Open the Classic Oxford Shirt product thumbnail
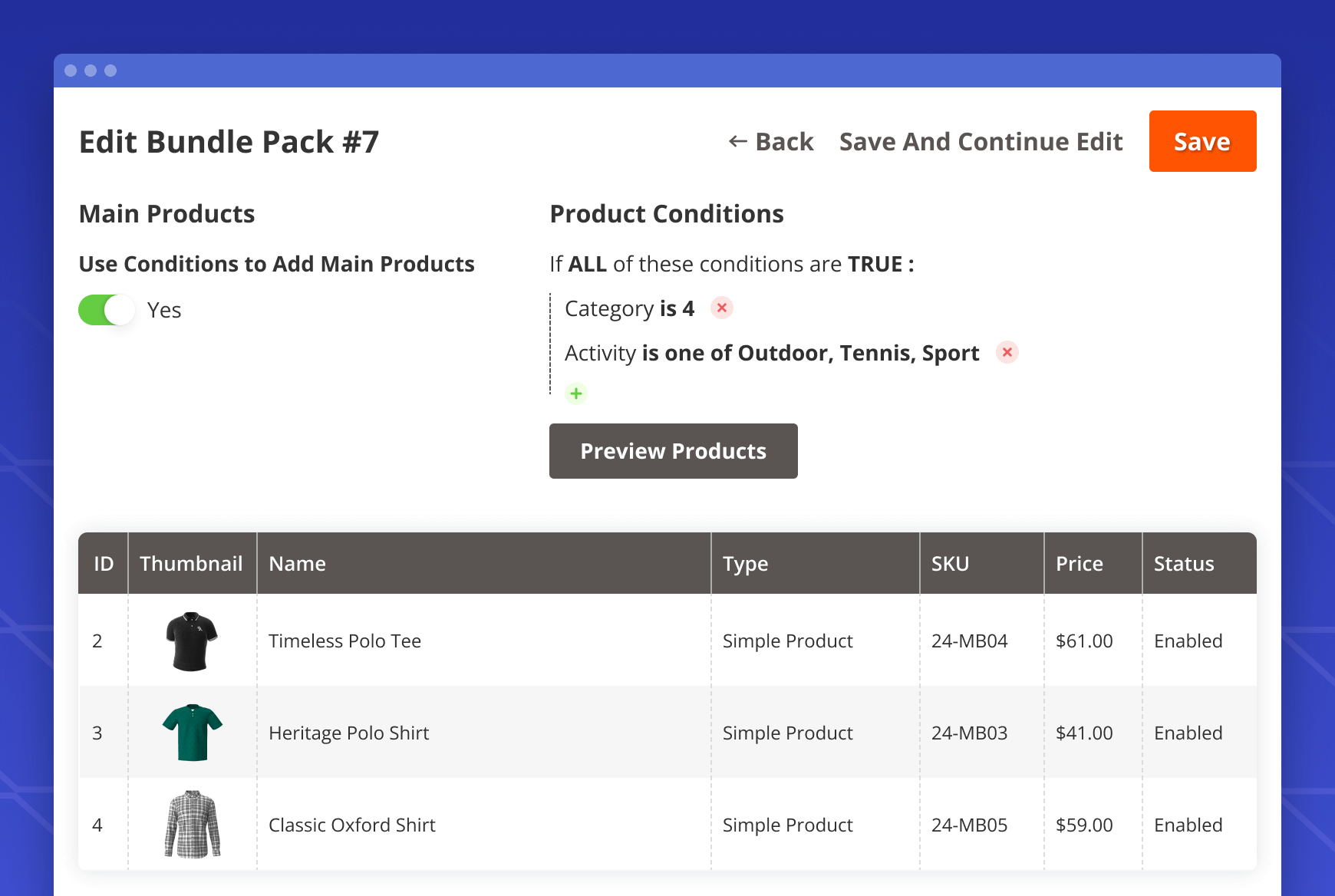Screen dimensions: 1335x896 191,825
